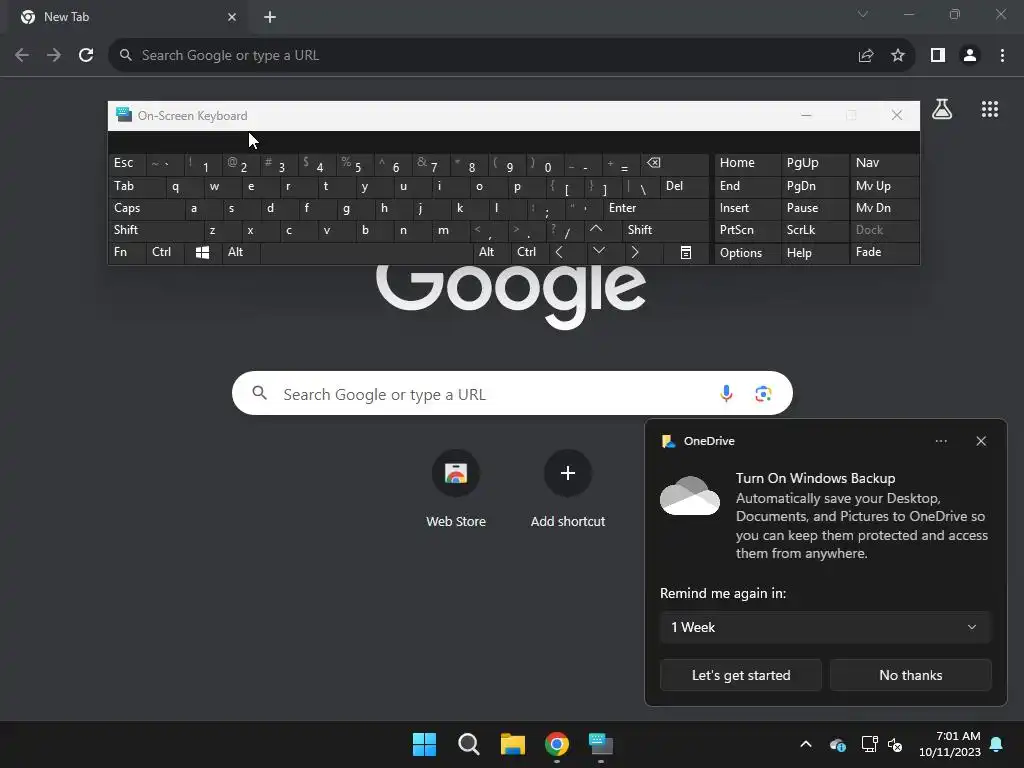
Task: Click the Tab key on On-Screen Keyboard
Action: coord(137,186)
